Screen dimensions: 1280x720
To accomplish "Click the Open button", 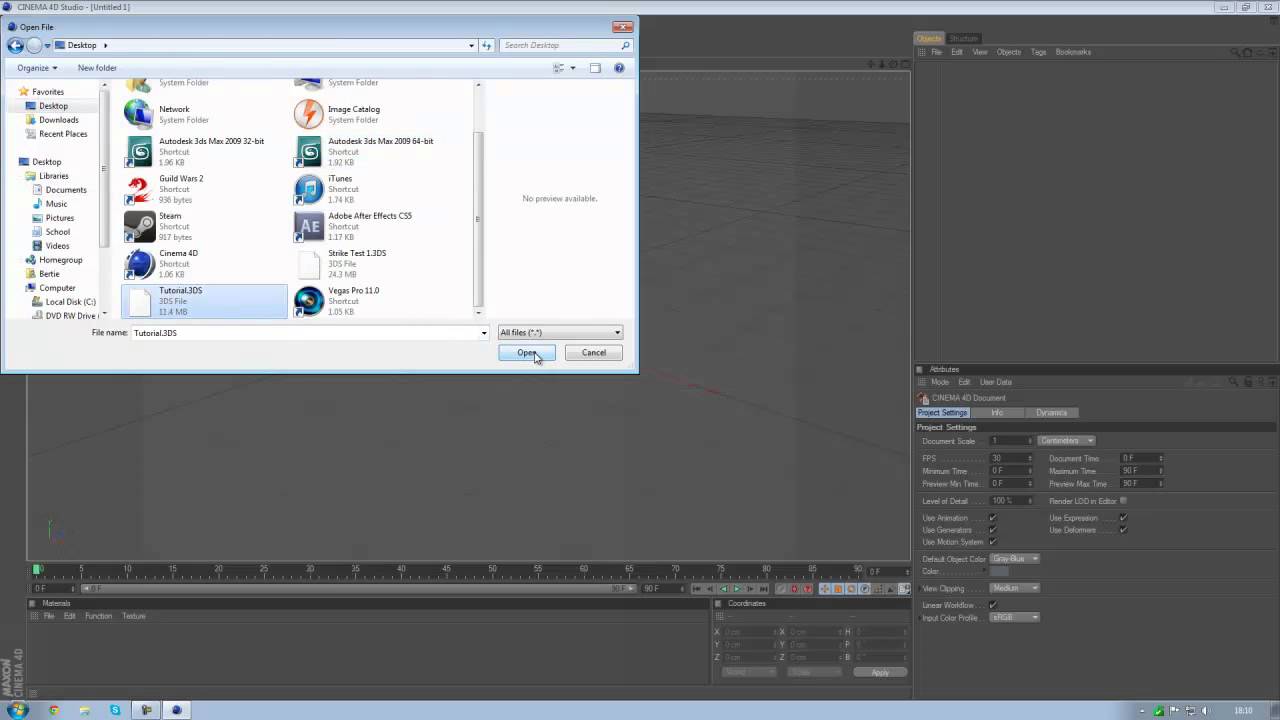I will [527, 352].
